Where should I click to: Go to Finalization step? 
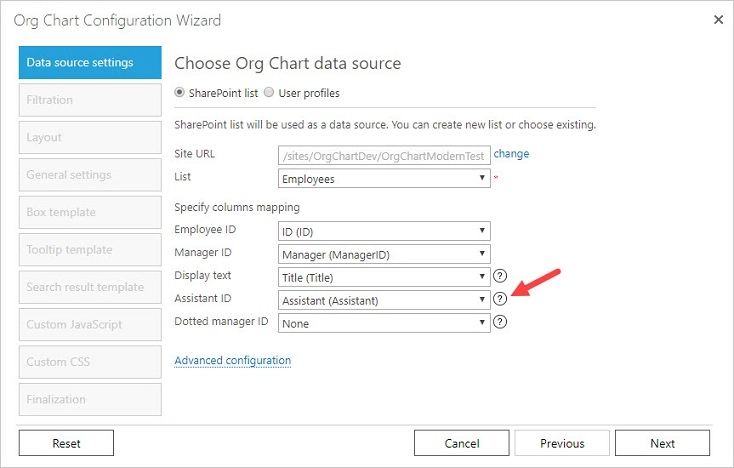tap(90, 399)
